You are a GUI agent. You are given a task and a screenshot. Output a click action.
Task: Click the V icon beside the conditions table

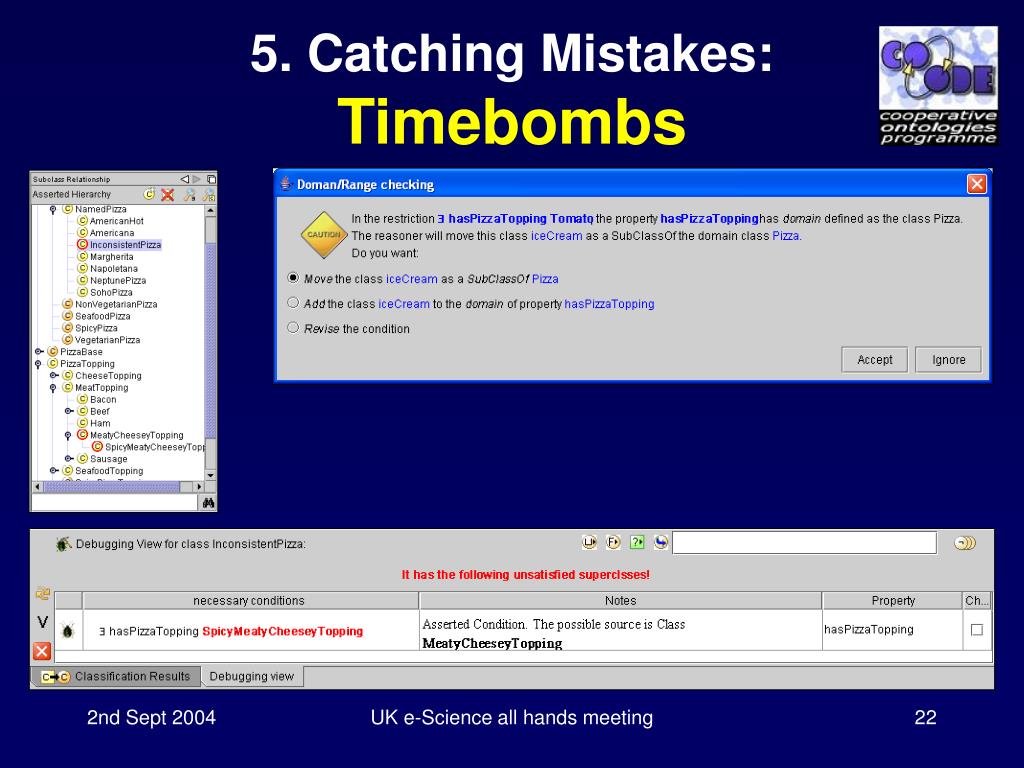click(42, 622)
